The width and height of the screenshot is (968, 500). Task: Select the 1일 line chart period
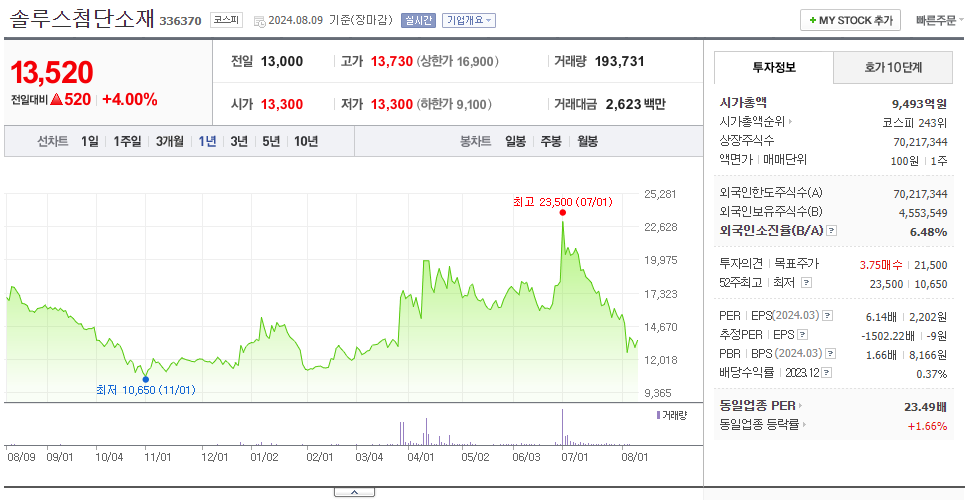click(90, 141)
